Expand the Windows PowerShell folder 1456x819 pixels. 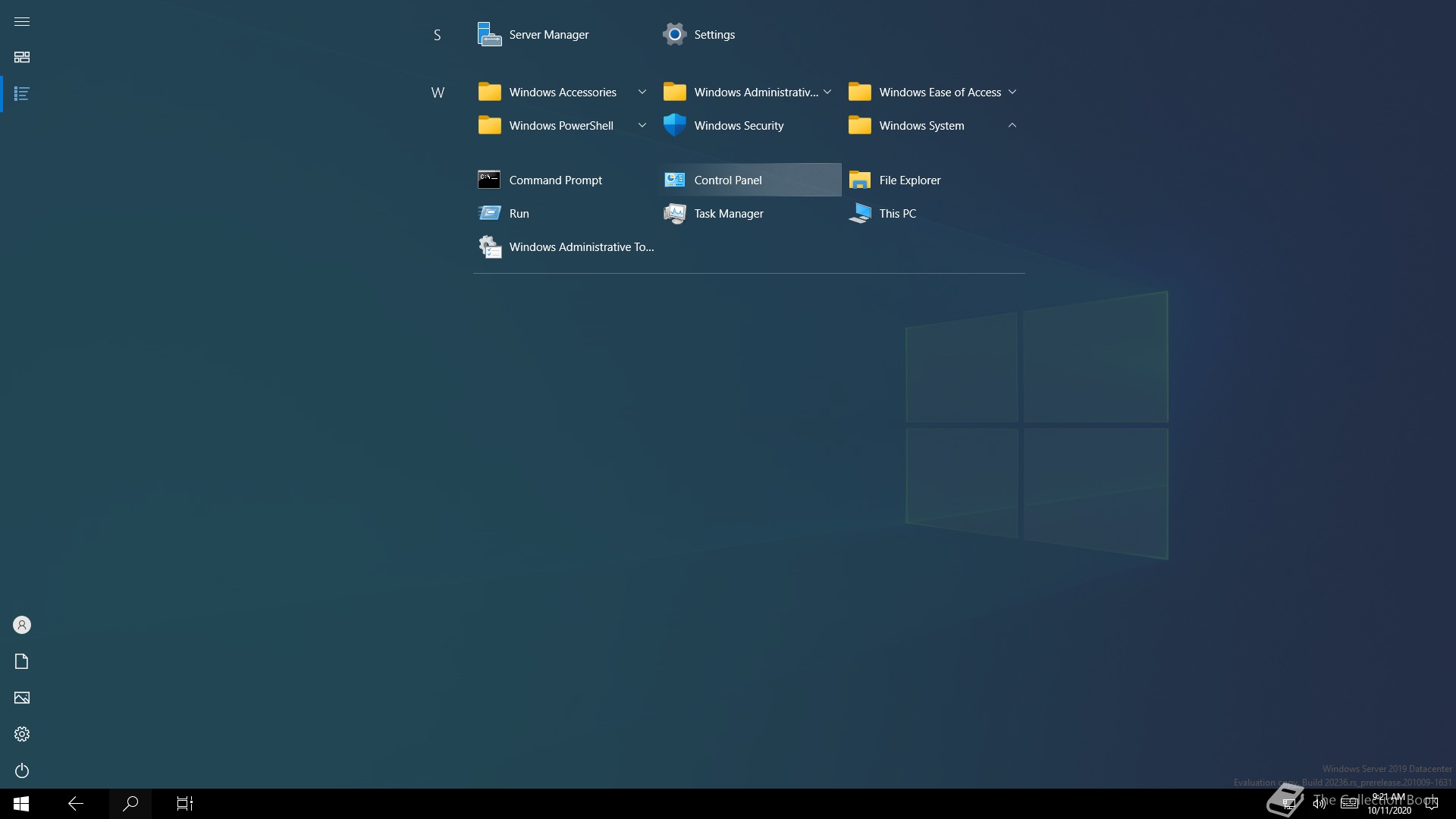click(x=565, y=126)
